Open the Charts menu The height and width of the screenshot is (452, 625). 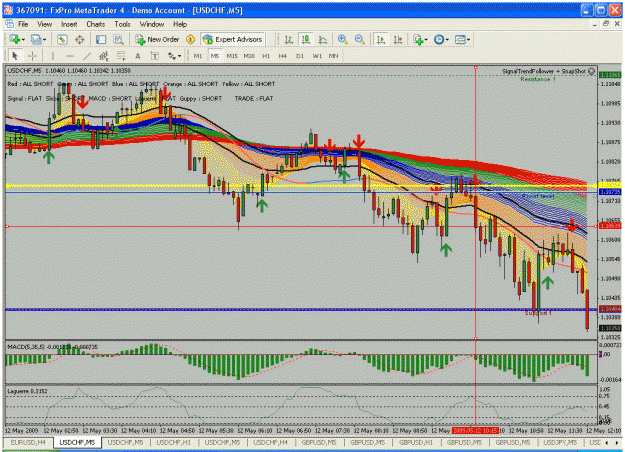[96, 24]
